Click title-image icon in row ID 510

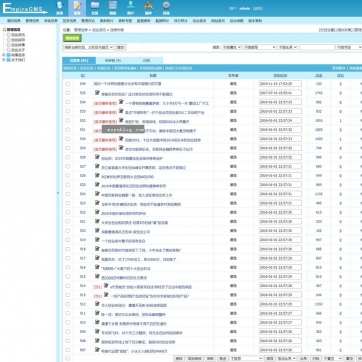point(97,322)
